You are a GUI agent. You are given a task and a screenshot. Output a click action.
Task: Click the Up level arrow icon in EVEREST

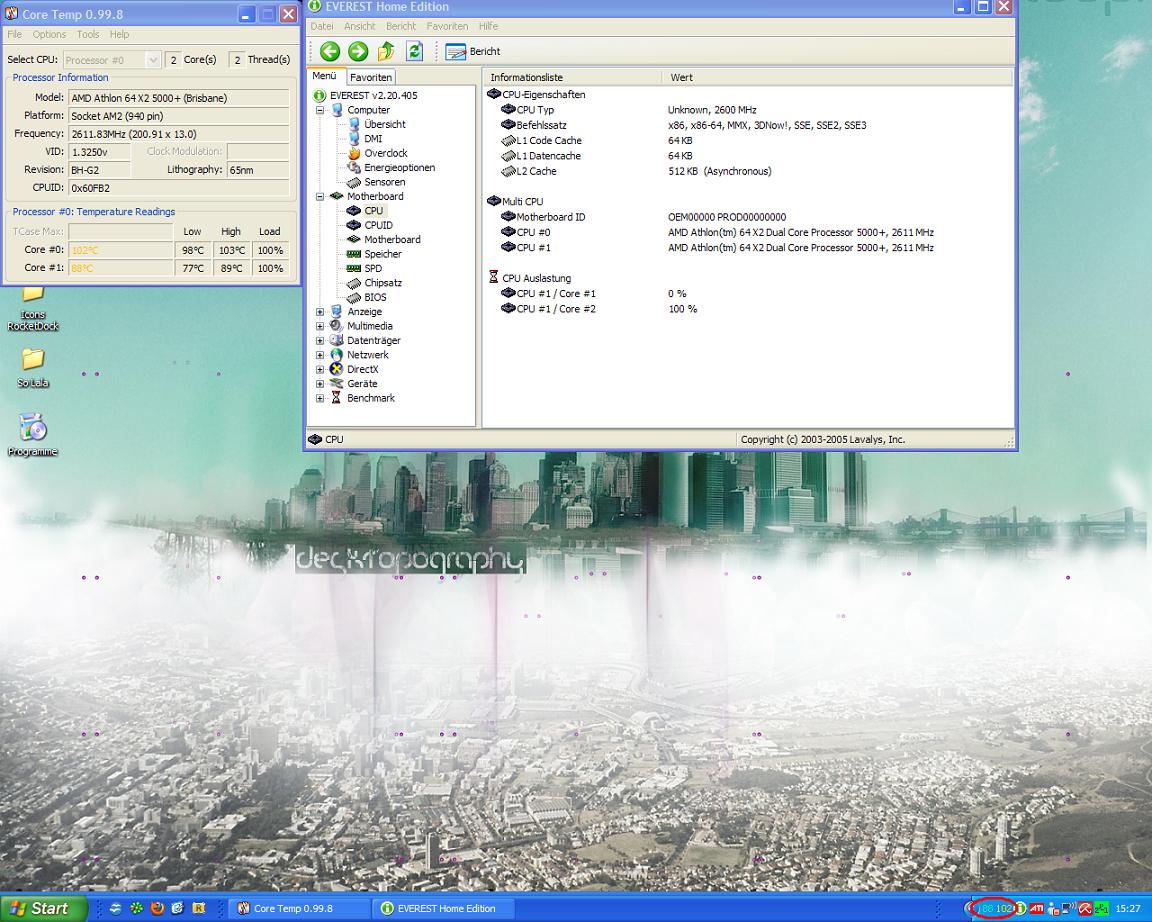pyautogui.click(x=386, y=51)
